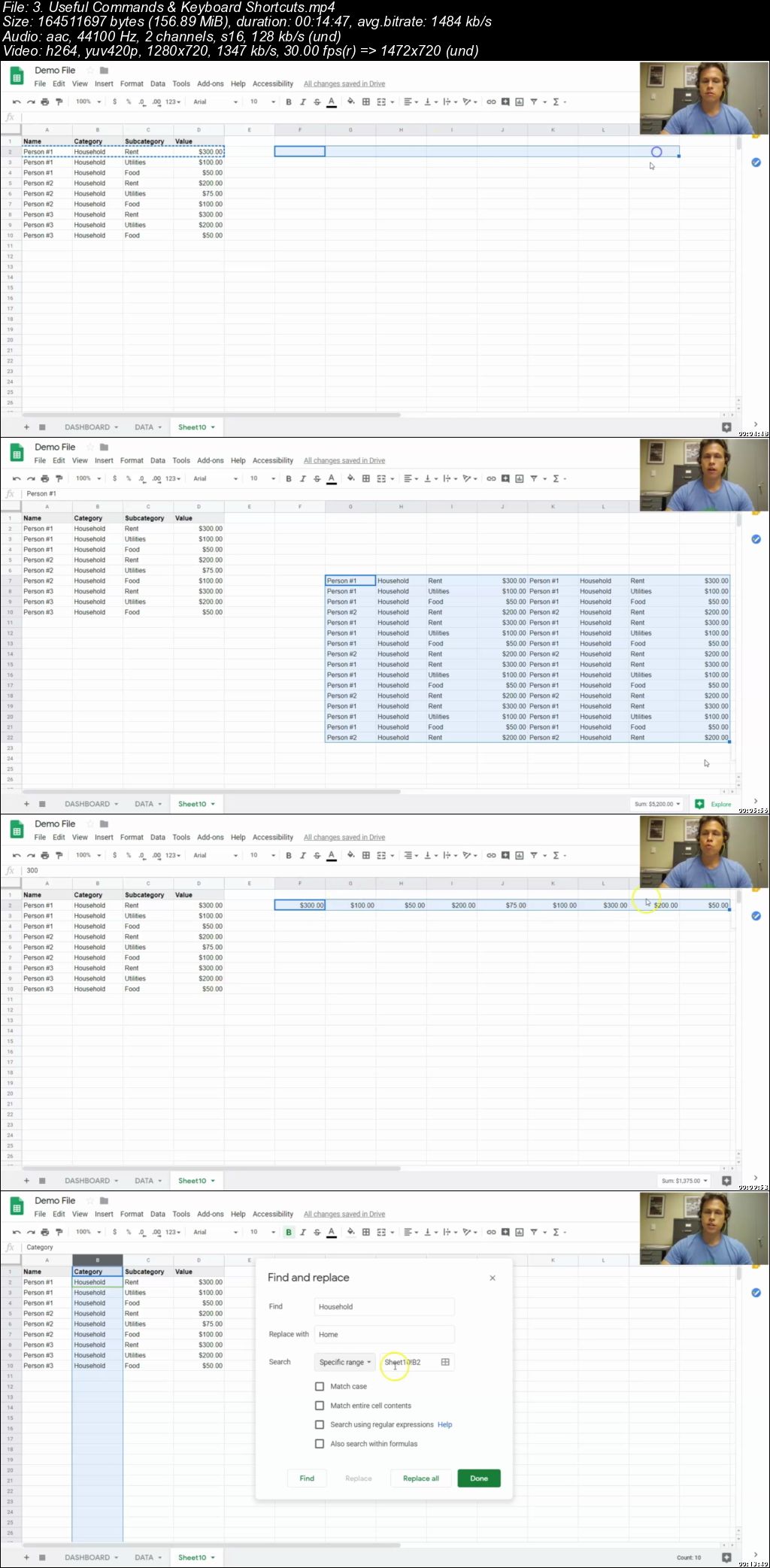Enable Search using regular expressions checkbox
The image size is (770, 1568).
[x=320, y=1425]
